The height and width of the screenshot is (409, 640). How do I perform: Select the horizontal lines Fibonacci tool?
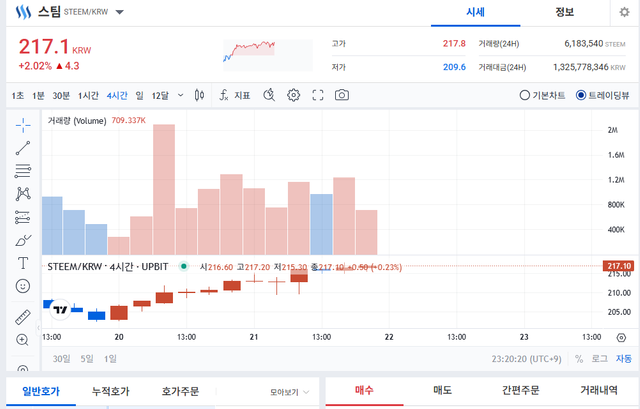coord(23,171)
